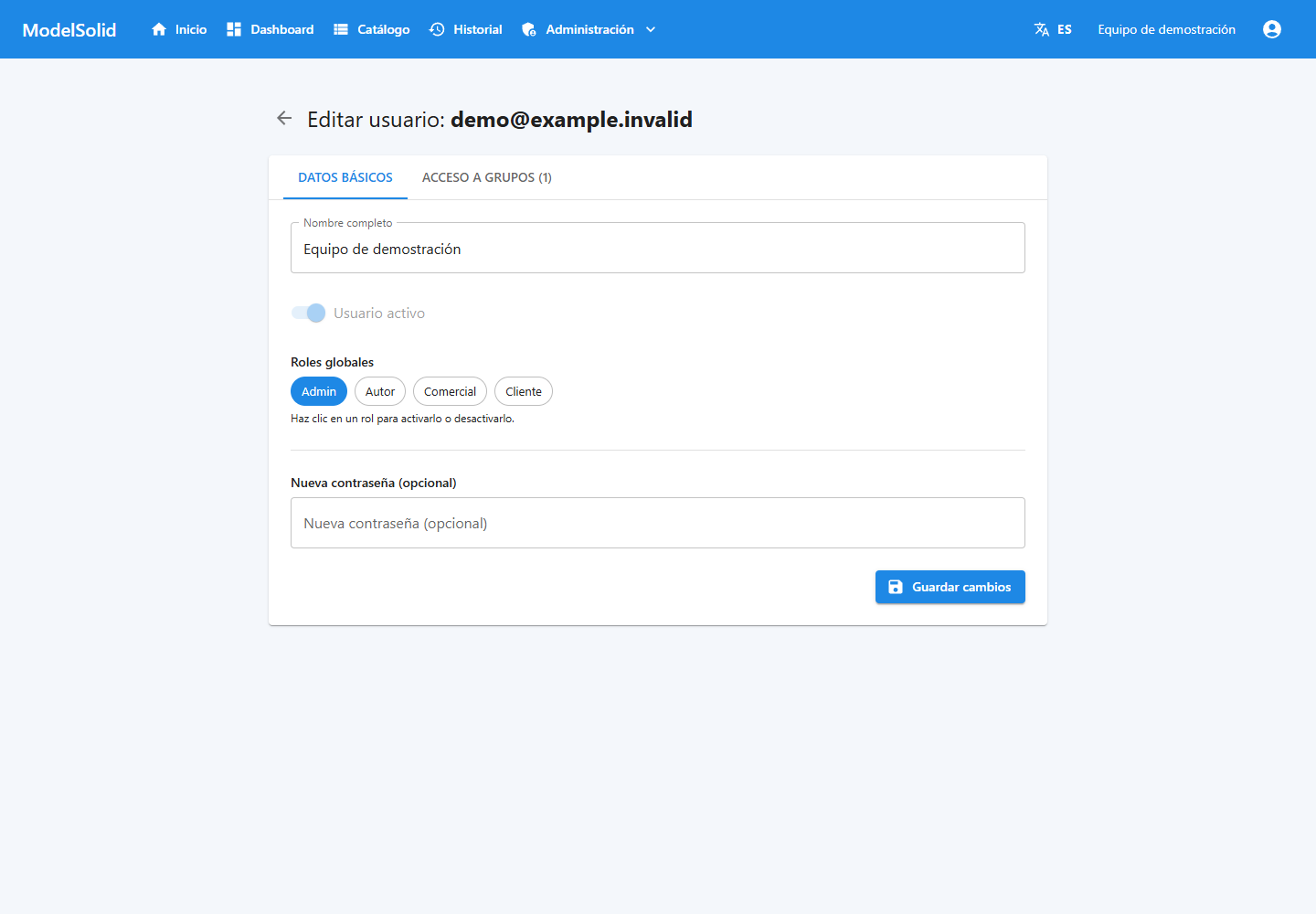
Task: Click the demo@example.invalid heading text
Action: click(x=572, y=120)
